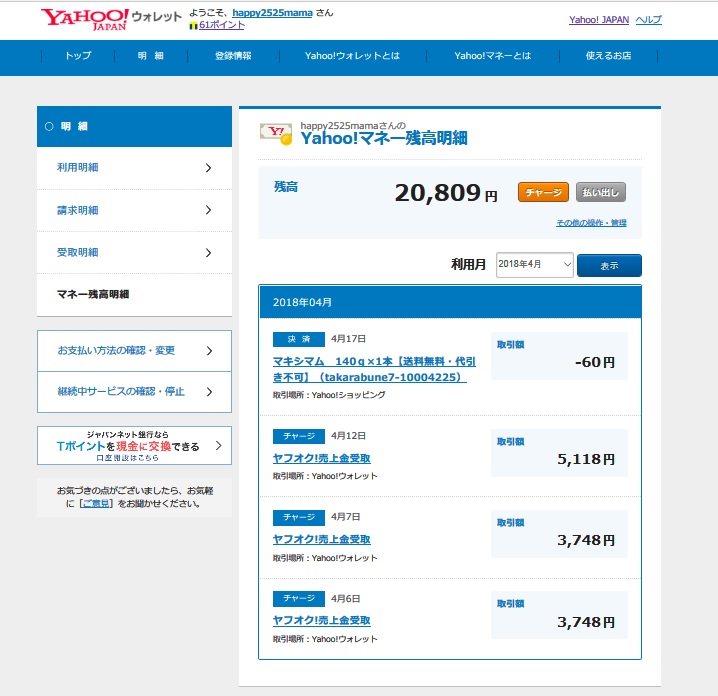Screen dimensions: 718x696
Task: Click 3,748円 amount for 4月7日
Action: (586, 540)
